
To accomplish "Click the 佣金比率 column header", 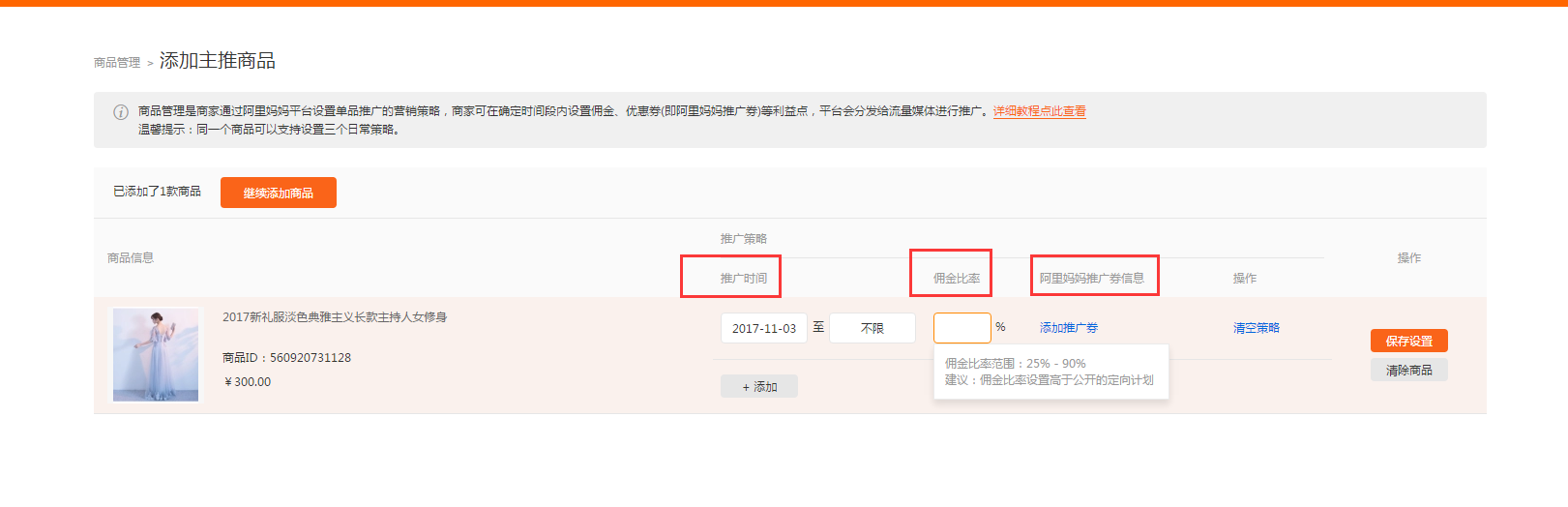I will (x=956, y=279).
